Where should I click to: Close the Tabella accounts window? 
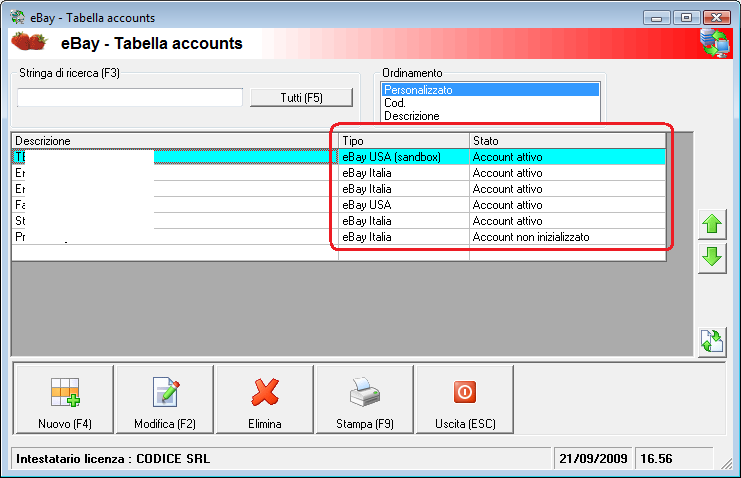[x=716, y=17]
